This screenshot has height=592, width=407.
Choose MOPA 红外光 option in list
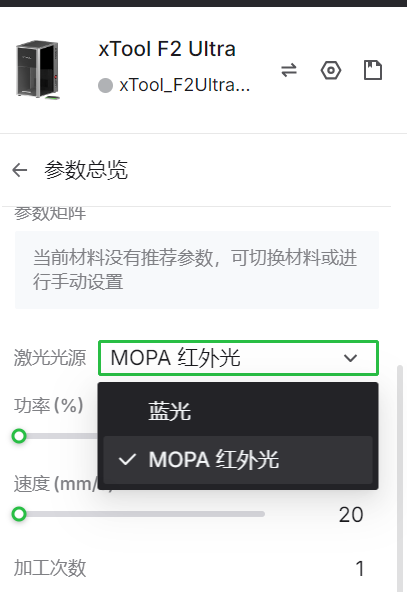[x=238, y=460]
